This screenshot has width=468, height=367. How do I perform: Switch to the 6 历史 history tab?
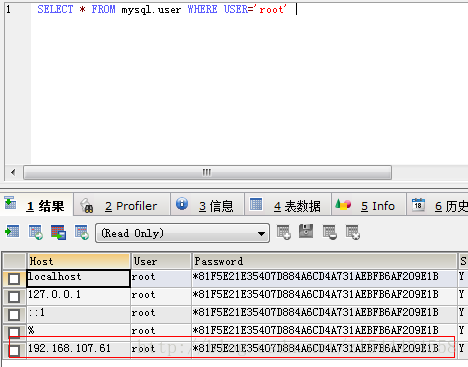click(x=437, y=205)
